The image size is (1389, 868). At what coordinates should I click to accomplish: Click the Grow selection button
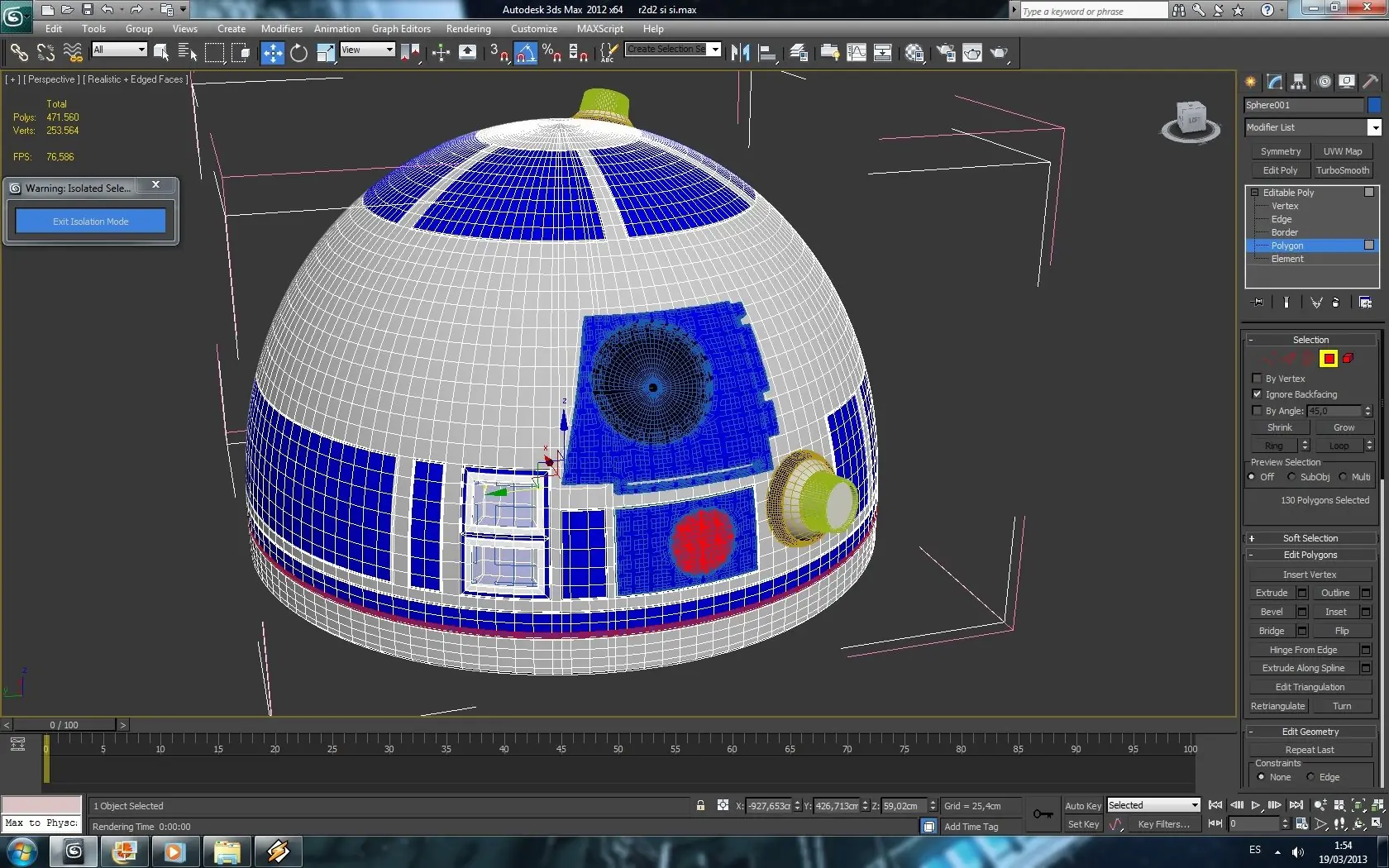pos(1344,427)
